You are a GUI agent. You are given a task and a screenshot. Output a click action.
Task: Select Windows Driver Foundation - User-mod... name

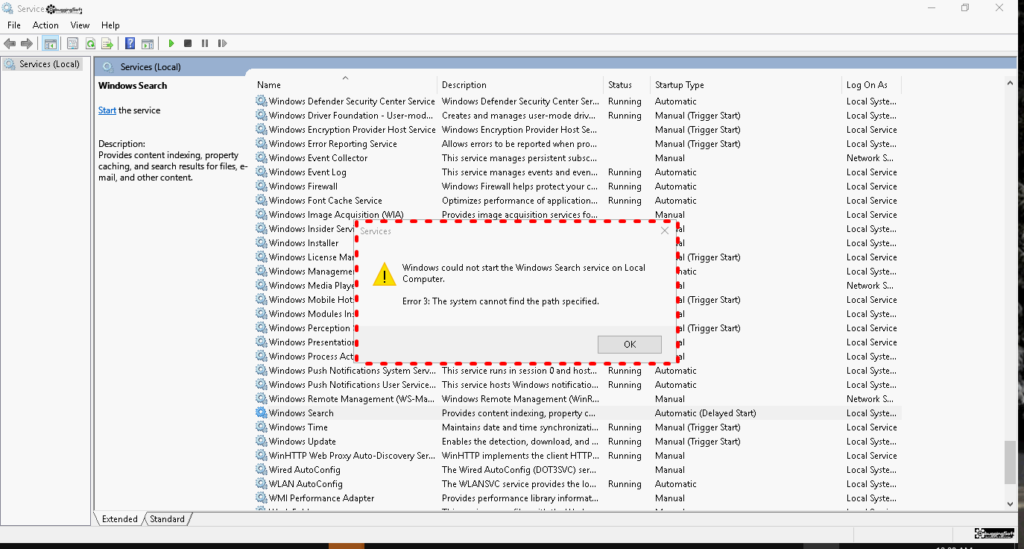point(351,116)
